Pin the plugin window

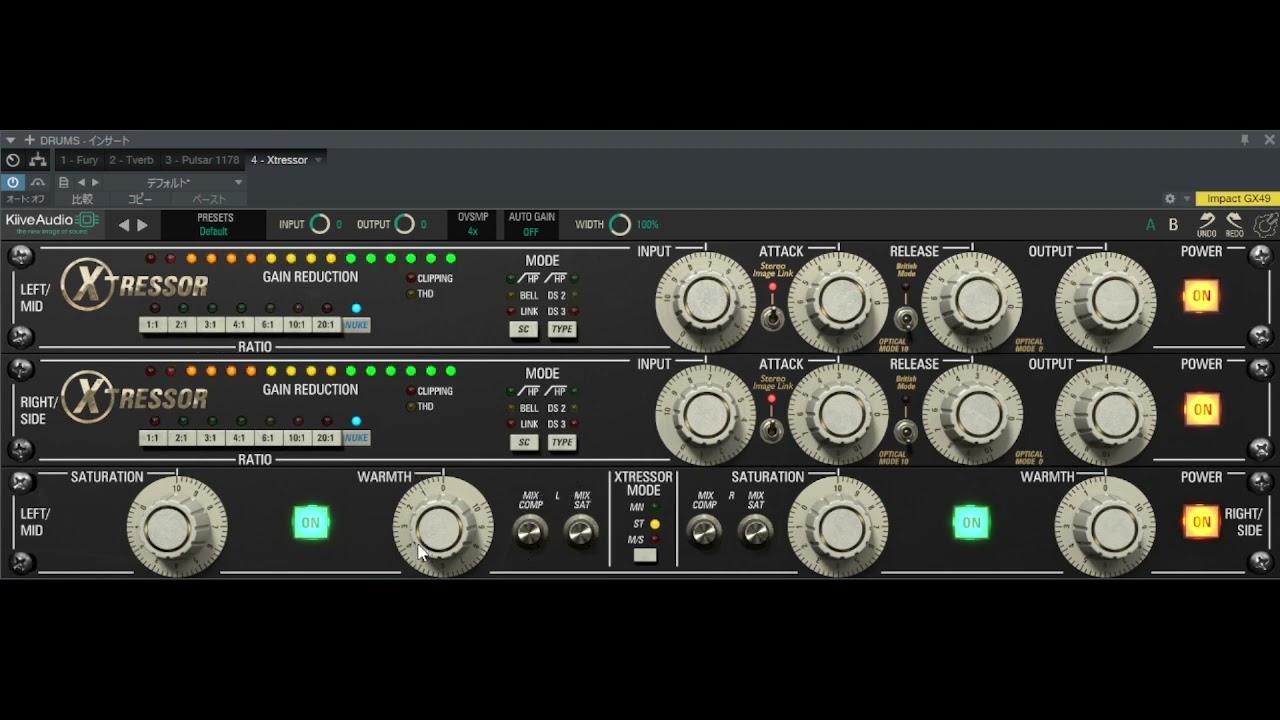click(1245, 140)
